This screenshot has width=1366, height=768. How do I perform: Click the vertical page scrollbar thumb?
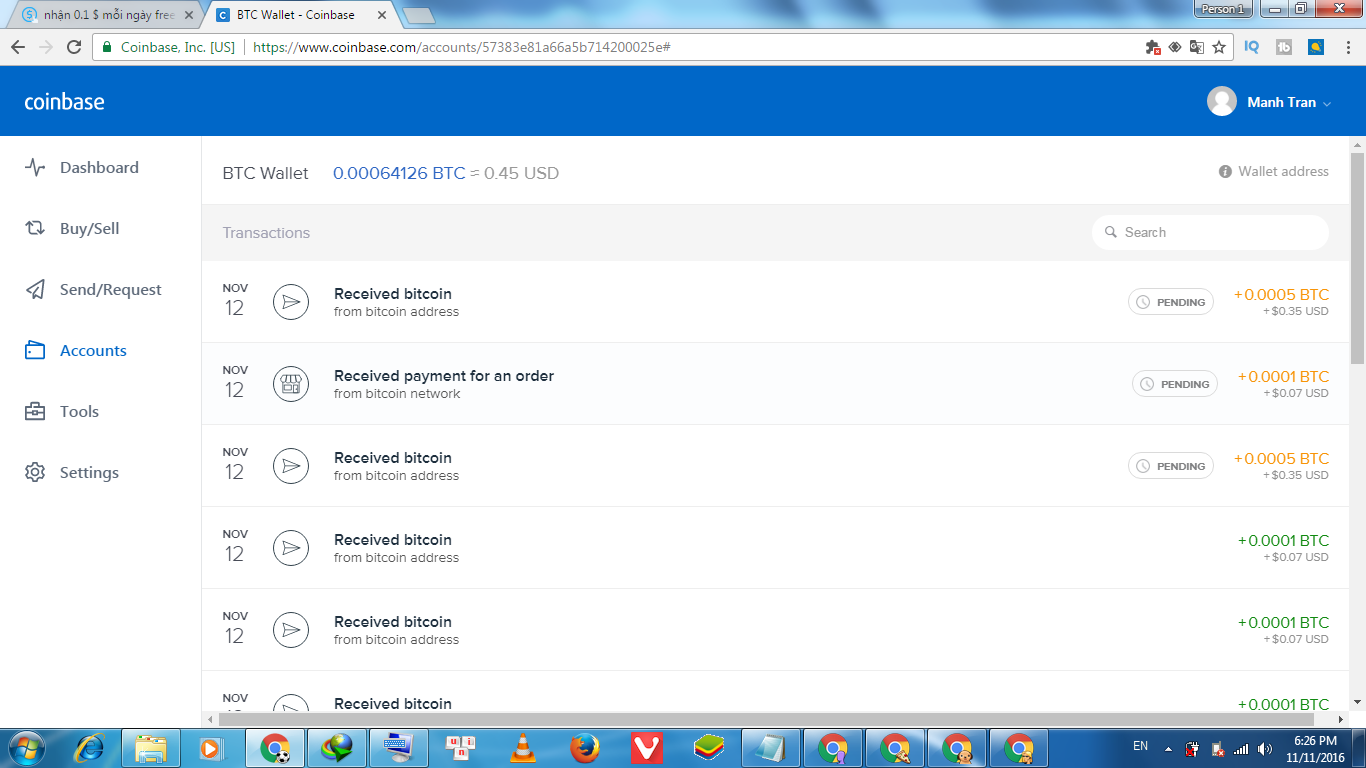pos(1357,258)
